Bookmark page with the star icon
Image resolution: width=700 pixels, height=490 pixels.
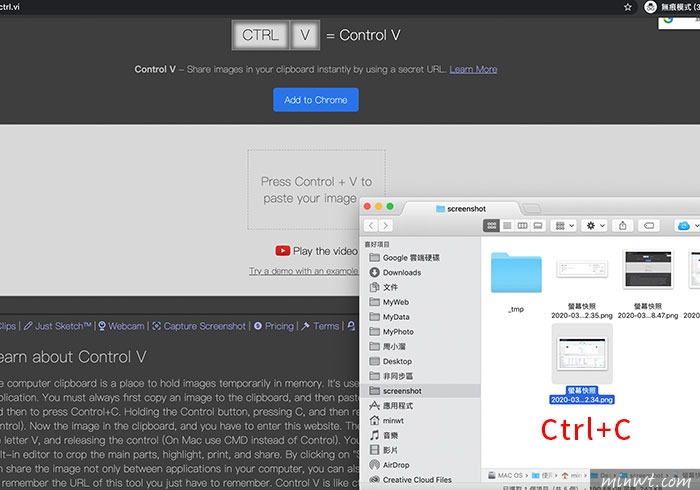coord(628,7)
